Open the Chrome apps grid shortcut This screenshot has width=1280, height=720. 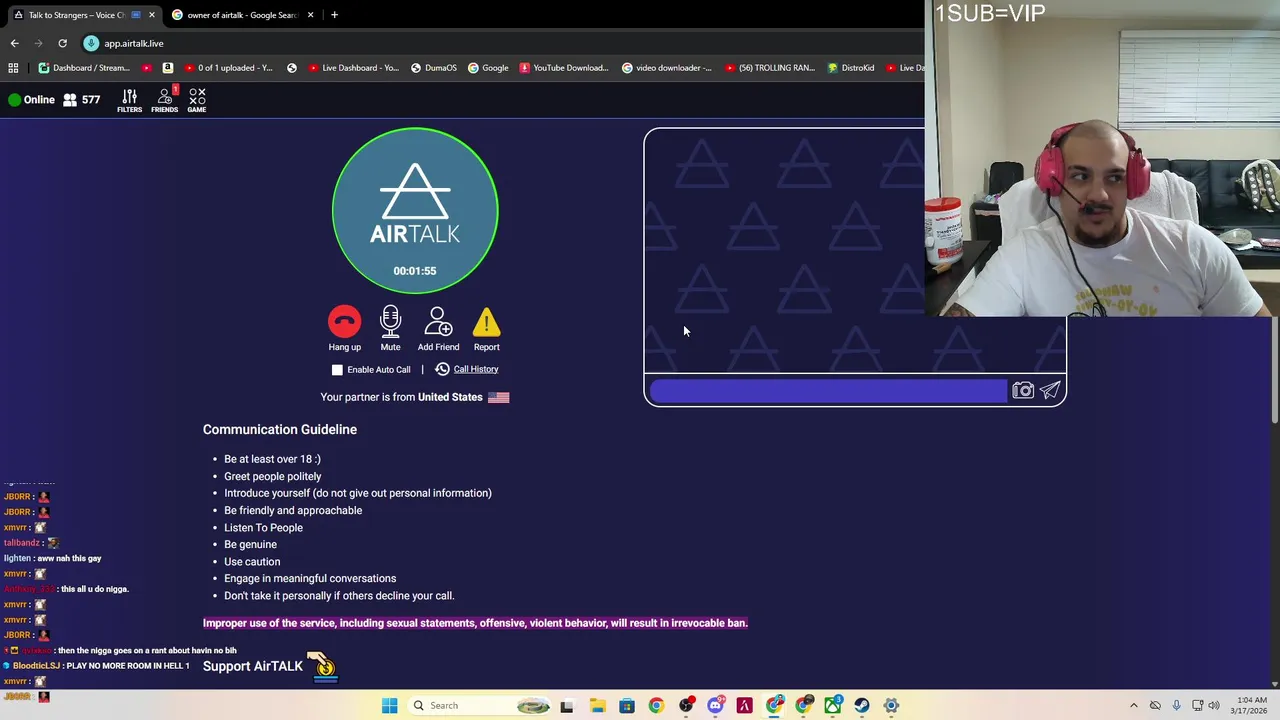13,68
